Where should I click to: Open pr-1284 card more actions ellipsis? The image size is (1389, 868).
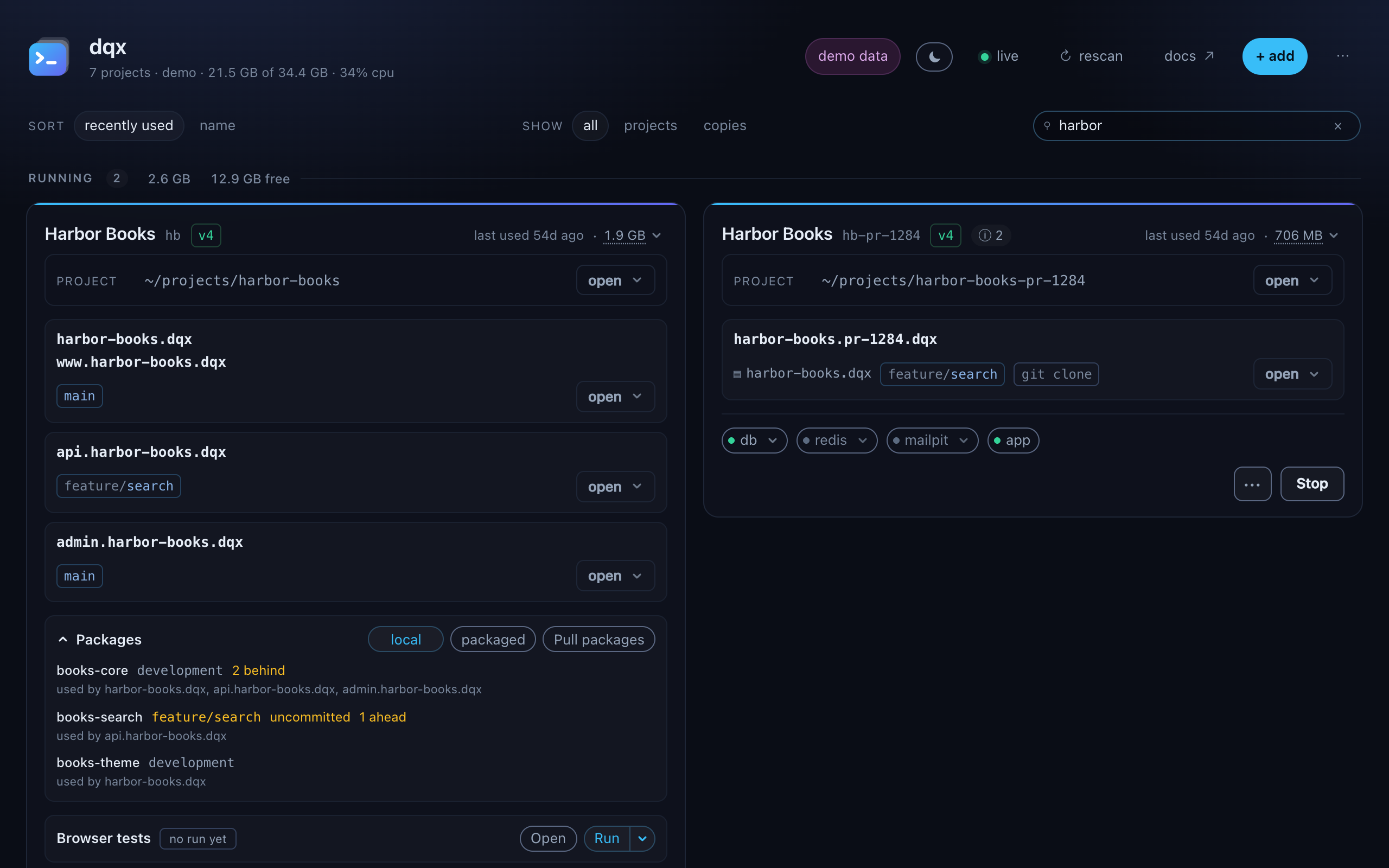click(1252, 484)
